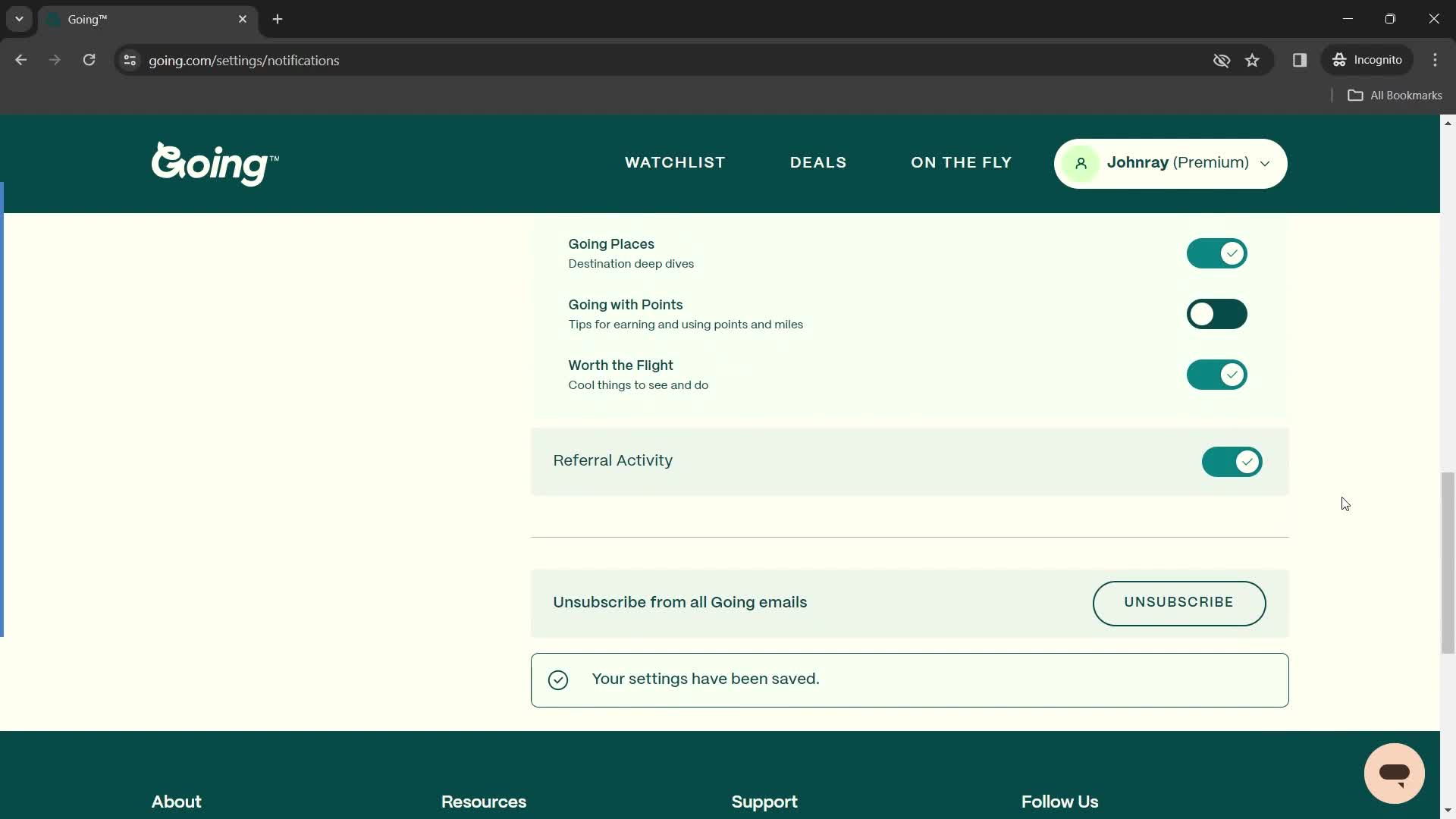The width and height of the screenshot is (1456, 819).
Task: Turn off Referral Activity notifications
Action: tap(1232, 461)
